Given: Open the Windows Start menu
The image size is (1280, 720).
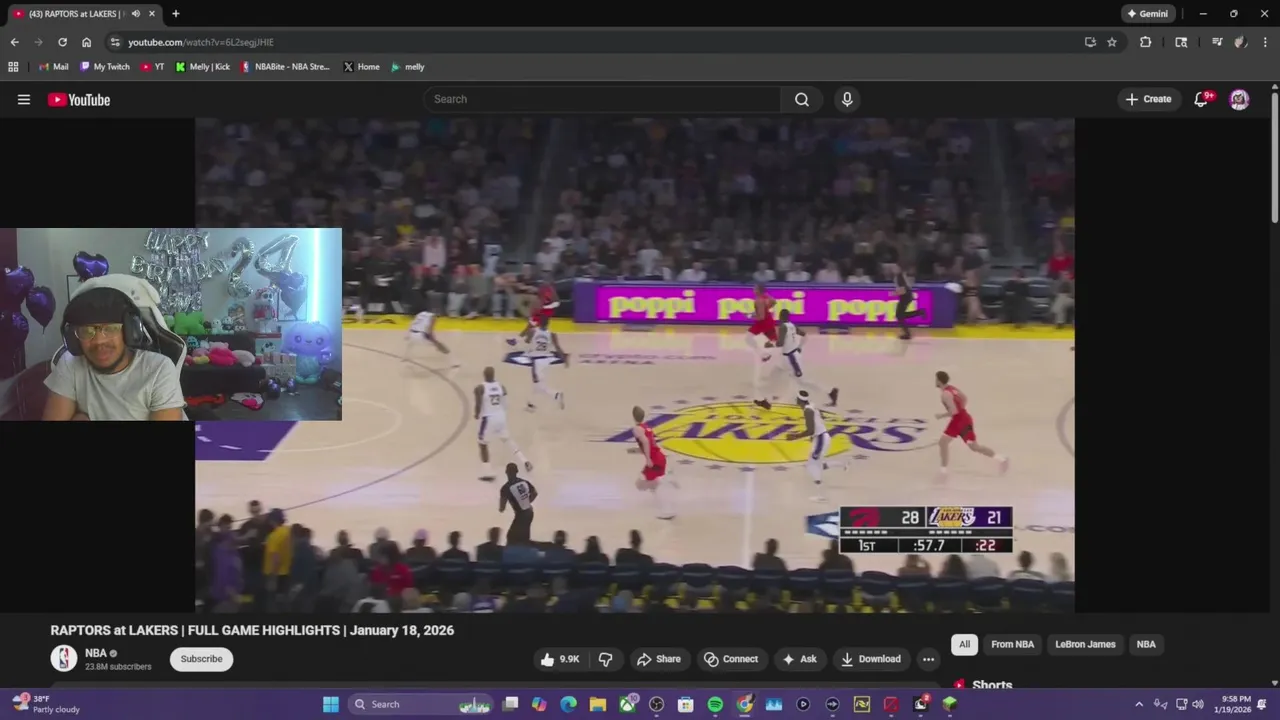Looking at the screenshot, I should tap(331, 704).
